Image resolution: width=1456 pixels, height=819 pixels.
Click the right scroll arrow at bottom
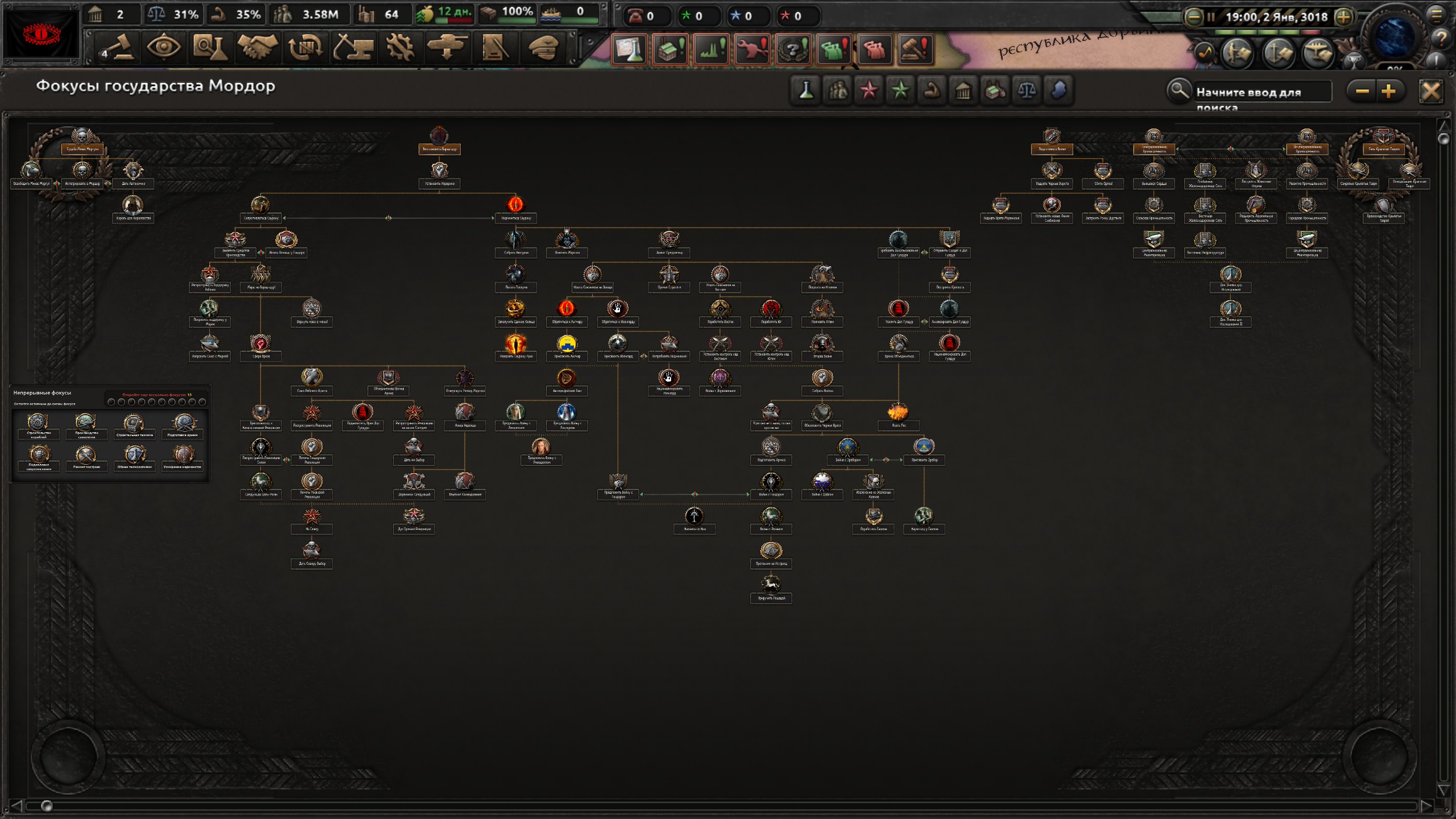[1426, 805]
